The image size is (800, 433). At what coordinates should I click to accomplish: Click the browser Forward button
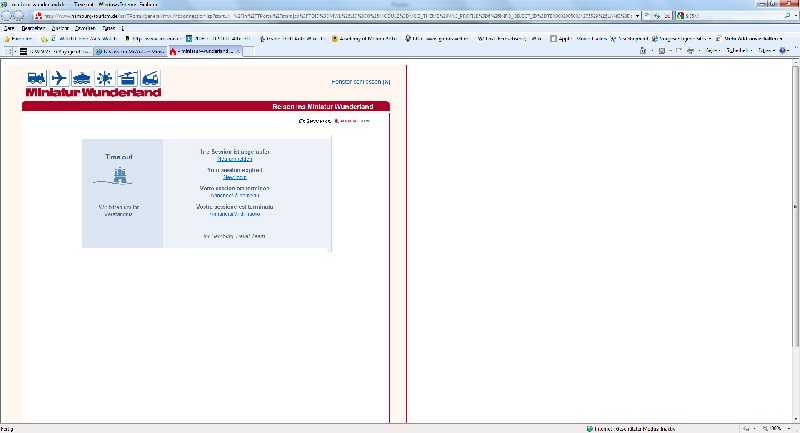(19, 16)
